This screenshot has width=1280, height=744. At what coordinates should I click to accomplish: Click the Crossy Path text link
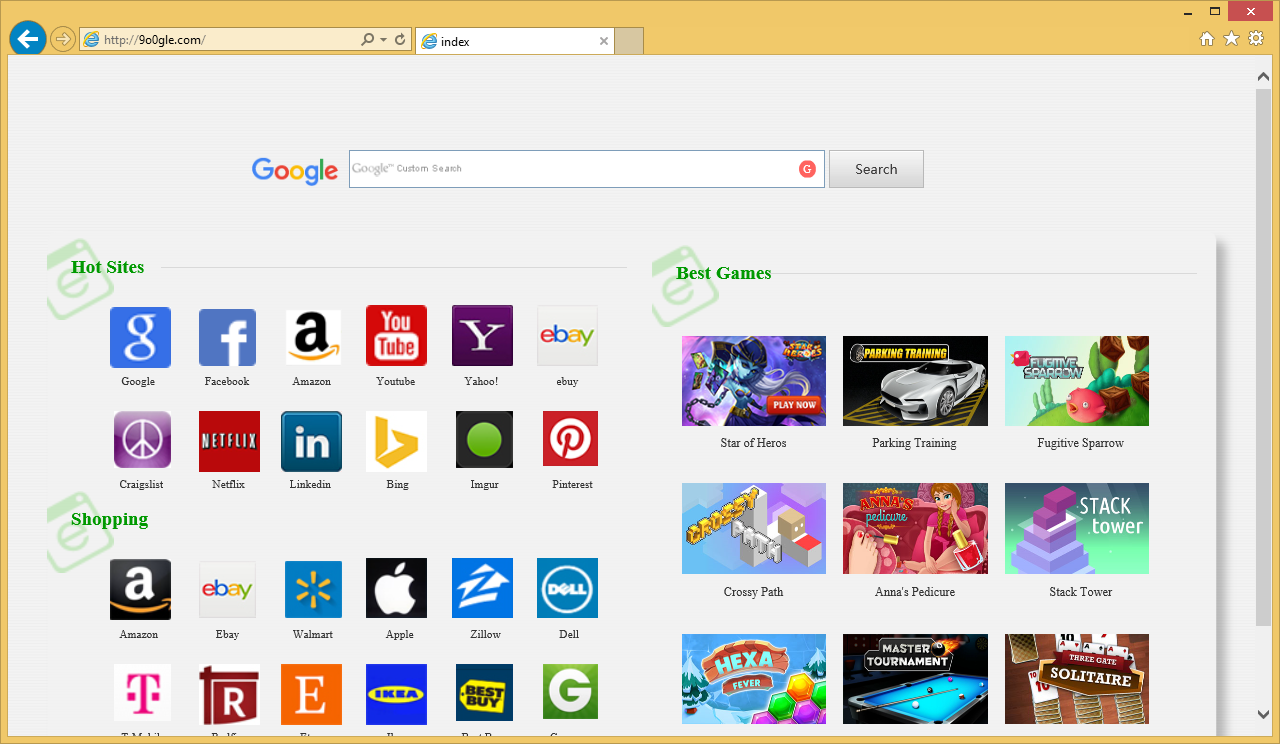pos(753,592)
